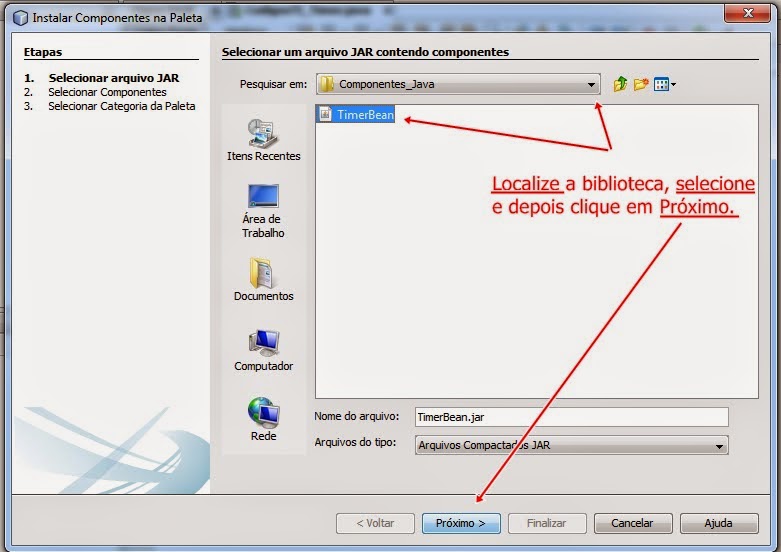Expand the Arquivos do tipo dropdown
This screenshot has width=781, height=552.
pos(719,446)
